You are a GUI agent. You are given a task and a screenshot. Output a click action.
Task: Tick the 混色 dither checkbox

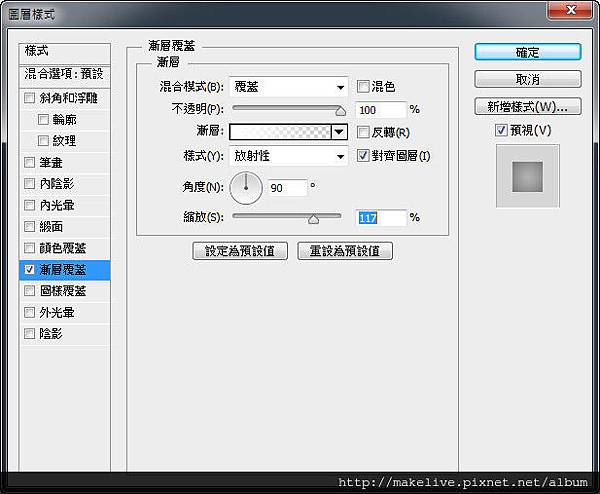(362, 87)
